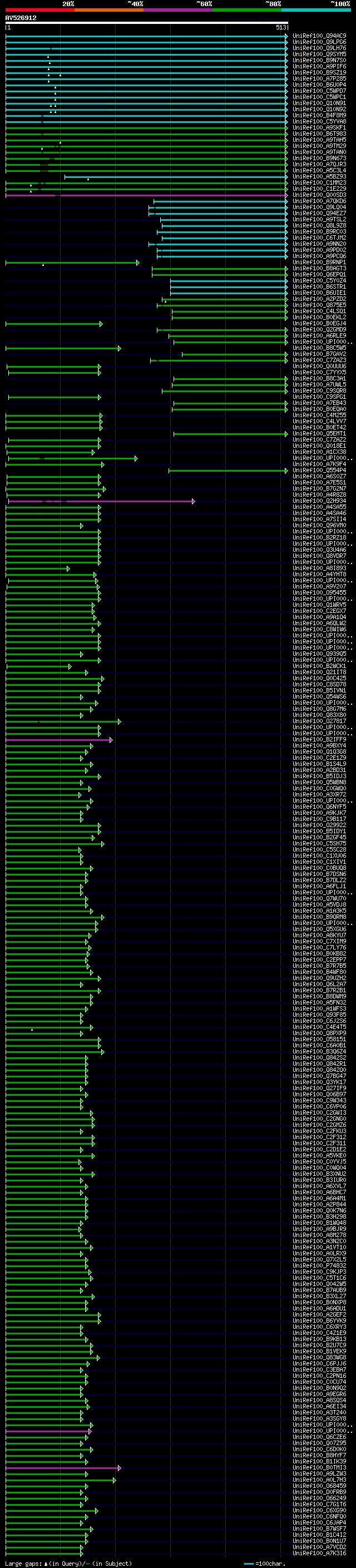Image resolution: width=356 pixels, height=1568 pixels.
Task: Open the UniRef100_Q6EPQ1 hit label
Action: pos(319,275)
